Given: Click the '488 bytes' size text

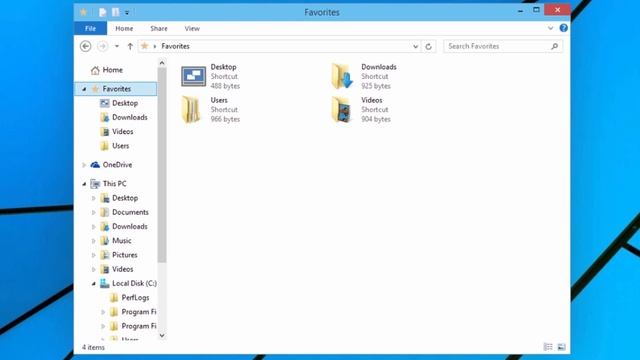Looking at the screenshot, I should (225, 86).
